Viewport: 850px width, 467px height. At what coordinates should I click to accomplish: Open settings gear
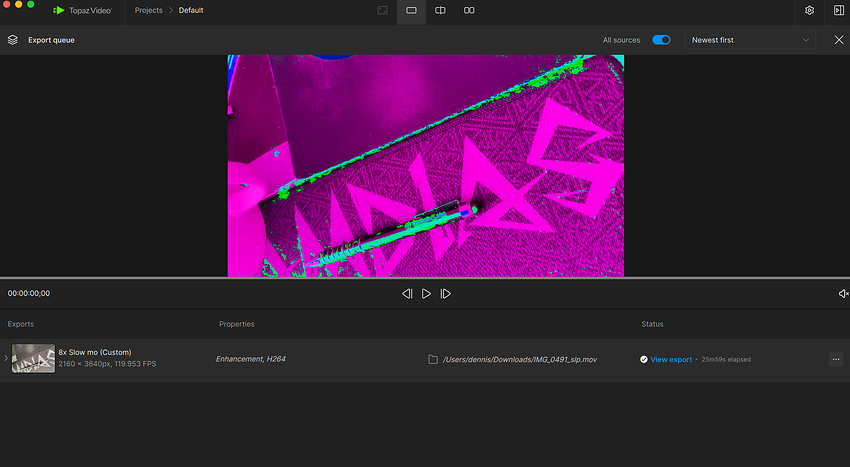click(809, 10)
